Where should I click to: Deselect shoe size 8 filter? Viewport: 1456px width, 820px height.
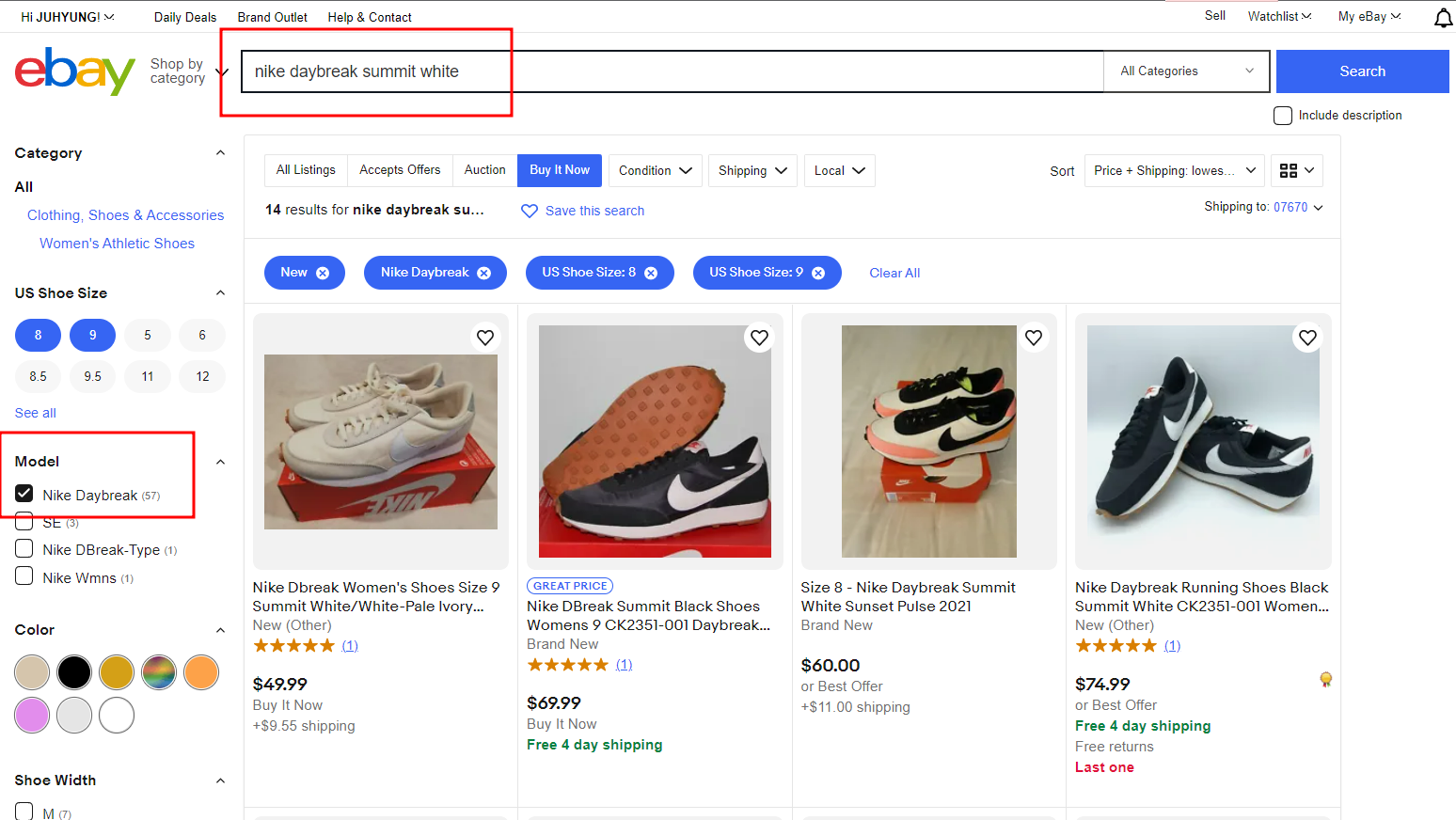(38, 335)
